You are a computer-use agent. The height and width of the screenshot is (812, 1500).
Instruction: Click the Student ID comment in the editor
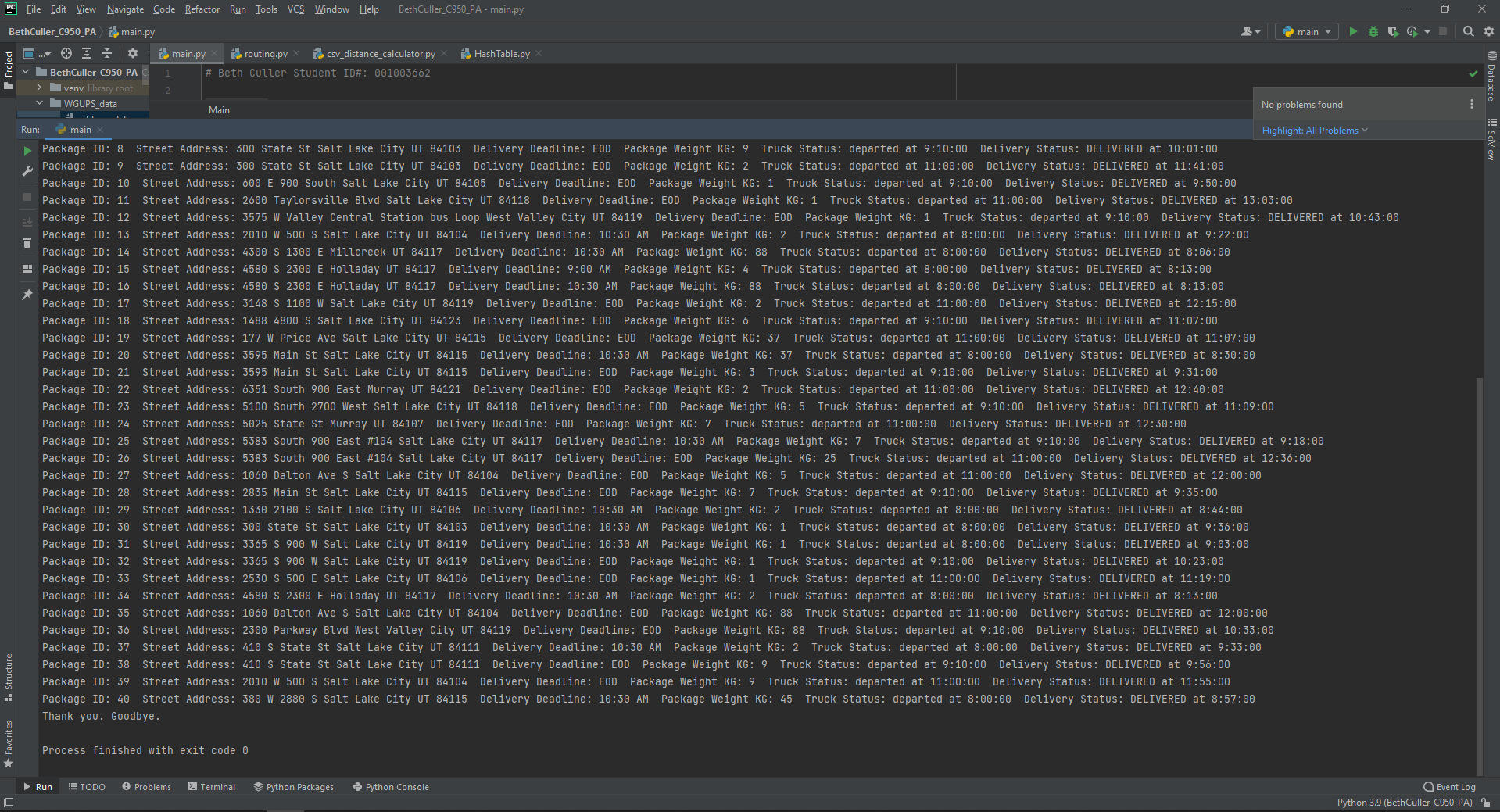pyautogui.click(x=317, y=73)
